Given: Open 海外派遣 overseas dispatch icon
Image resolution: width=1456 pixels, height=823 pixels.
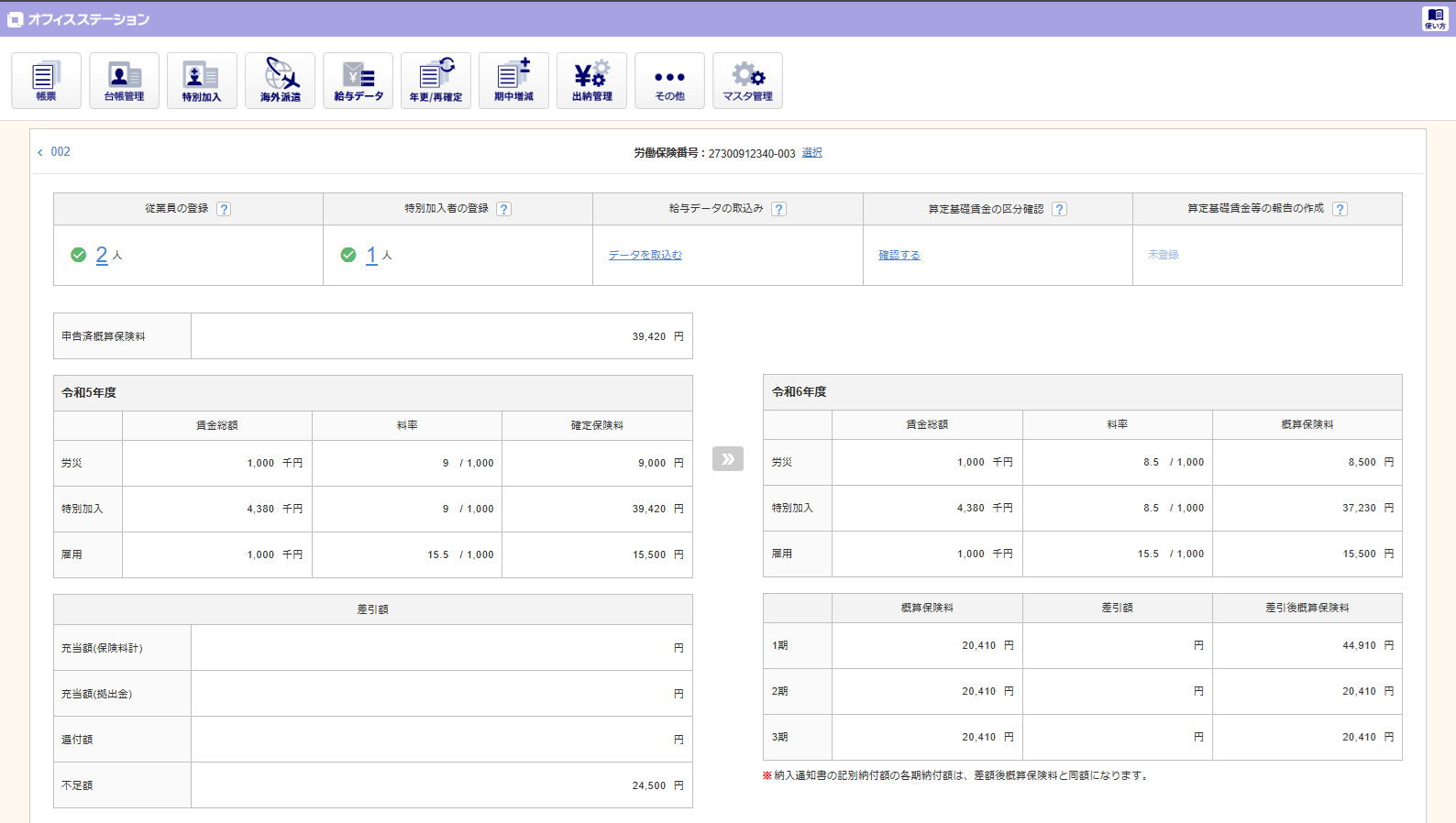Looking at the screenshot, I should pyautogui.click(x=280, y=81).
